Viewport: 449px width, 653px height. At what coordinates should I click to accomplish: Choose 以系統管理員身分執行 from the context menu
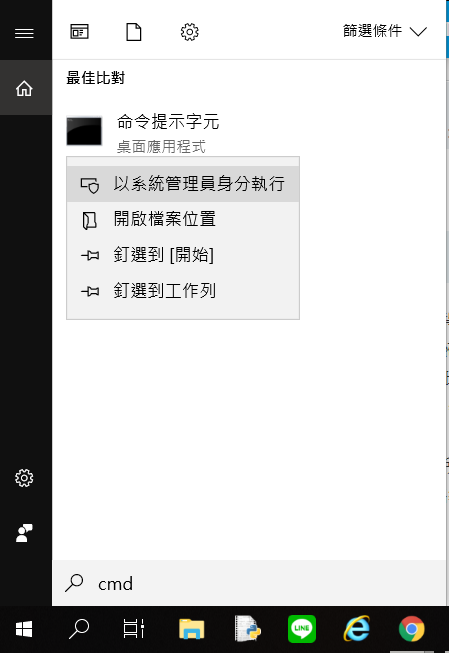point(183,184)
